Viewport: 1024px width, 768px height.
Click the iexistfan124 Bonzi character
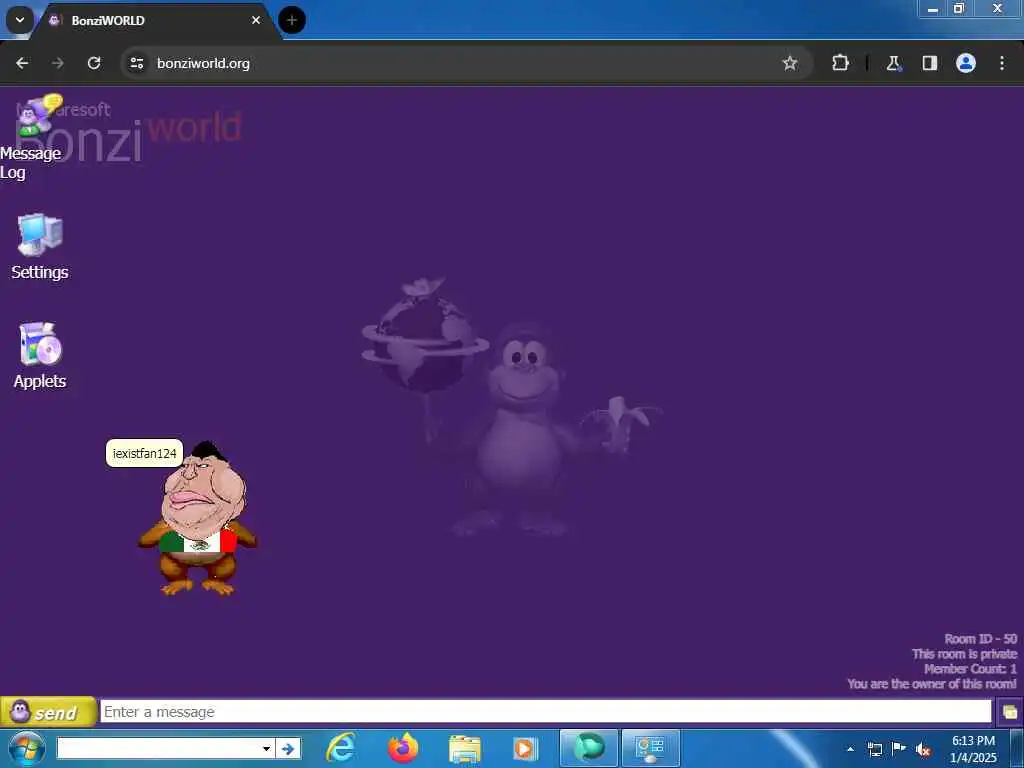coord(198,519)
